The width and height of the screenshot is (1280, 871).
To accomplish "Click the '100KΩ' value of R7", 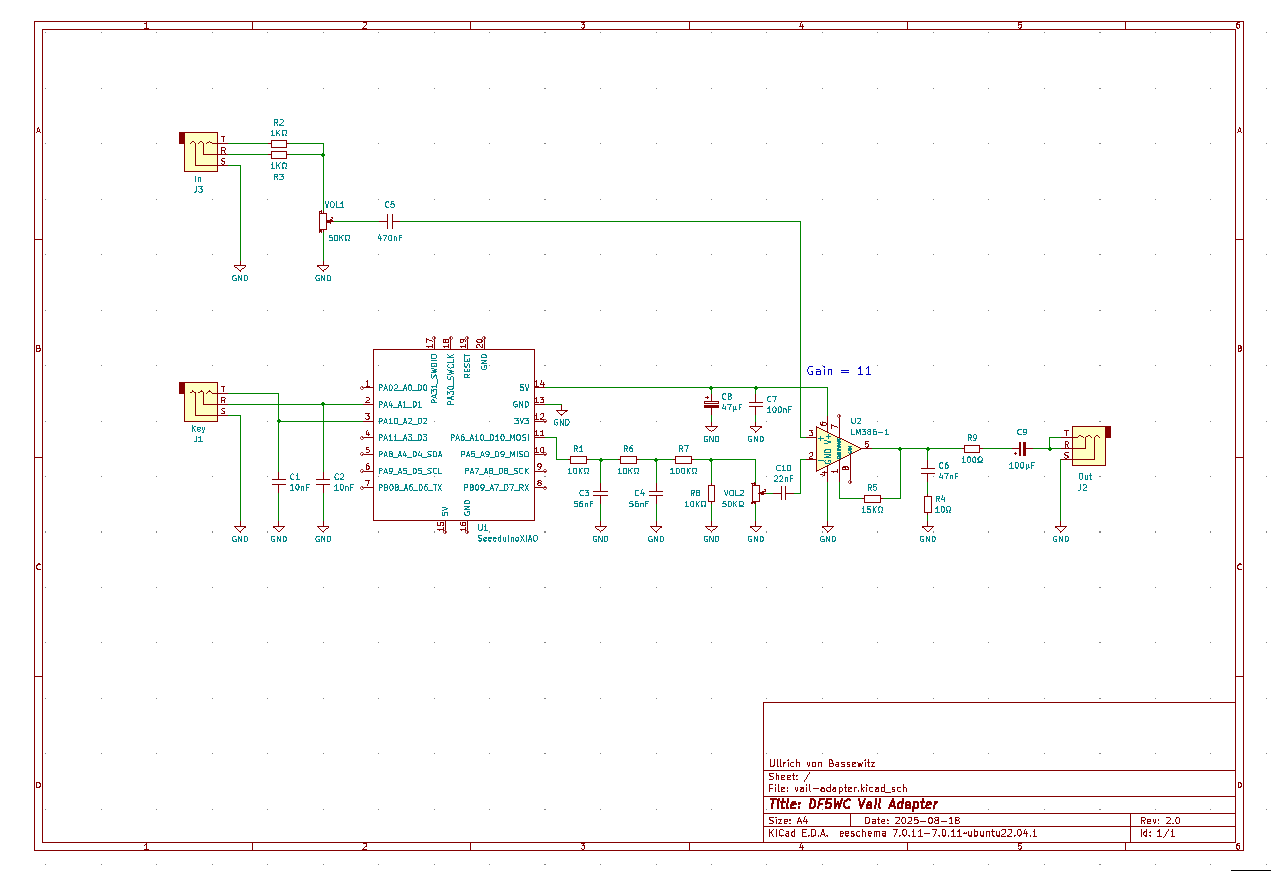I will [x=684, y=470].
